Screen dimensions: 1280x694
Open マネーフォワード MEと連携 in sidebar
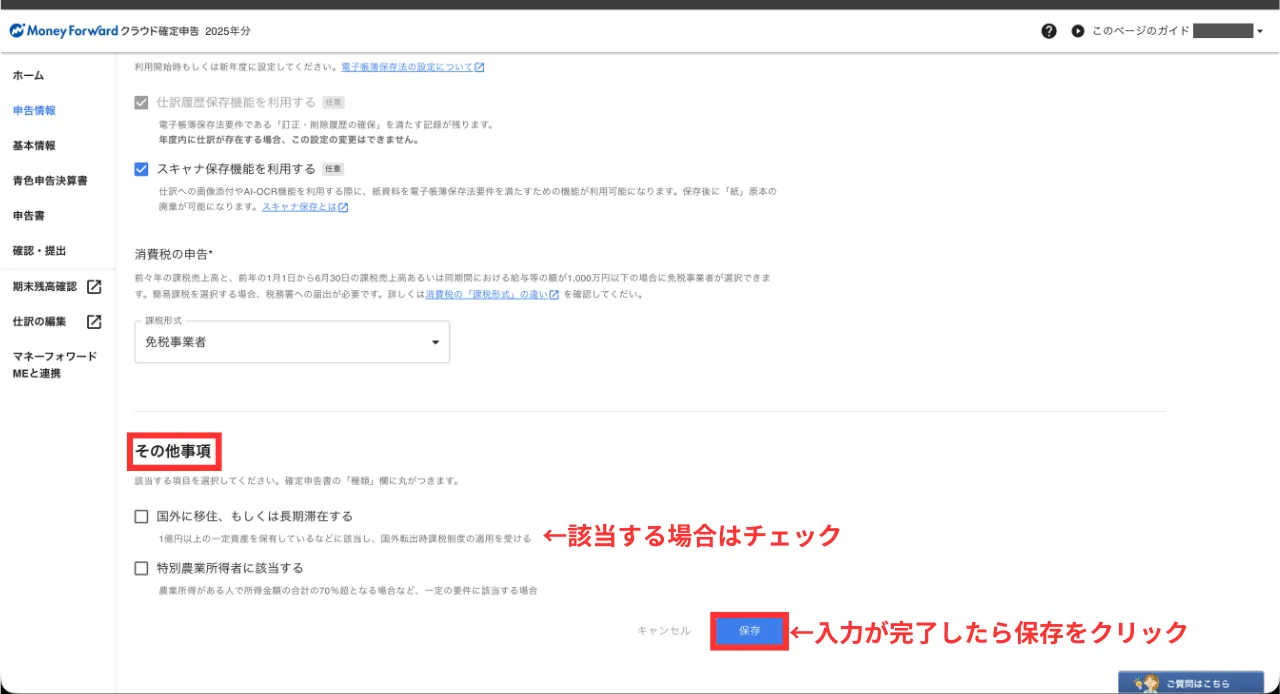(x=55, y=365)
